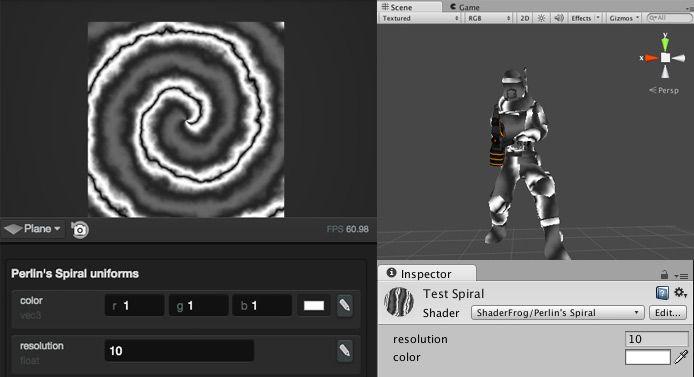Click the r value field of color

point(135,305)
